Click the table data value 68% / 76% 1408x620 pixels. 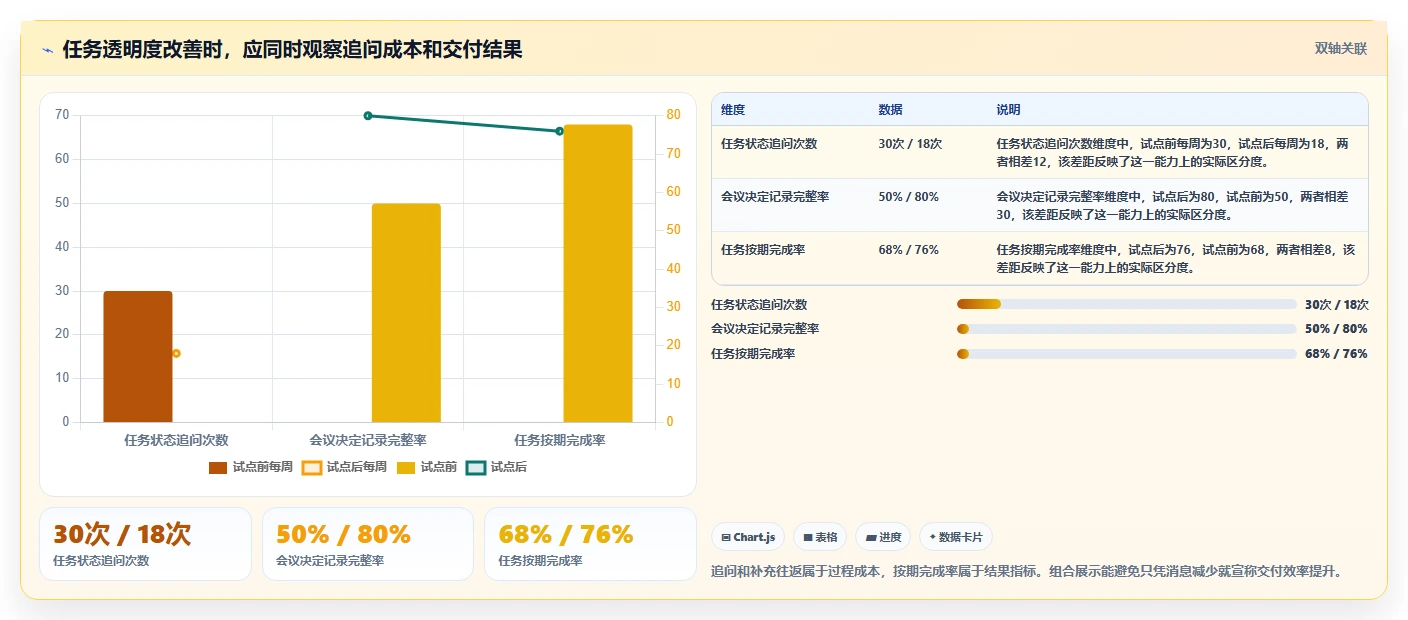pos(909,250)
